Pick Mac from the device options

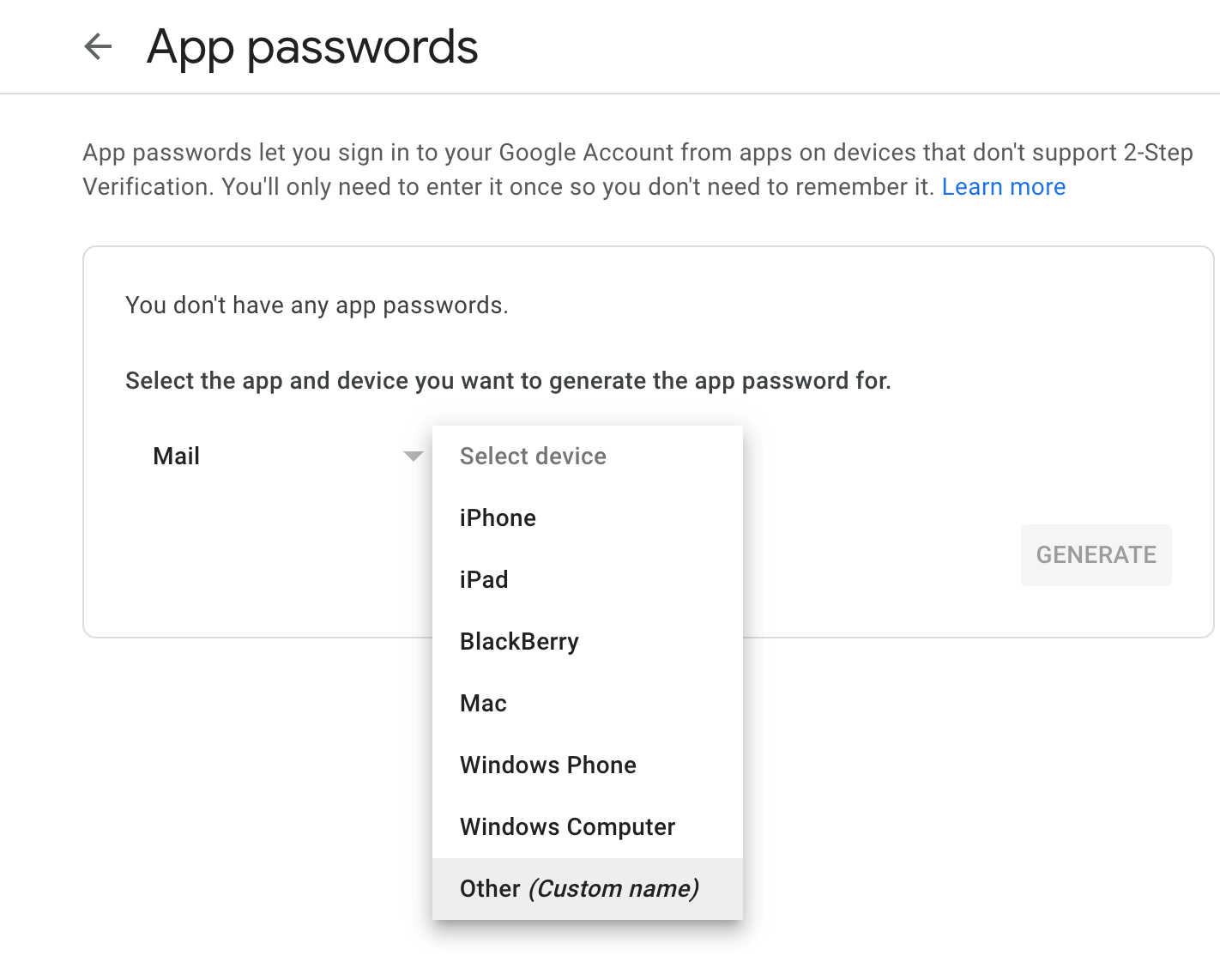point(483,703)
